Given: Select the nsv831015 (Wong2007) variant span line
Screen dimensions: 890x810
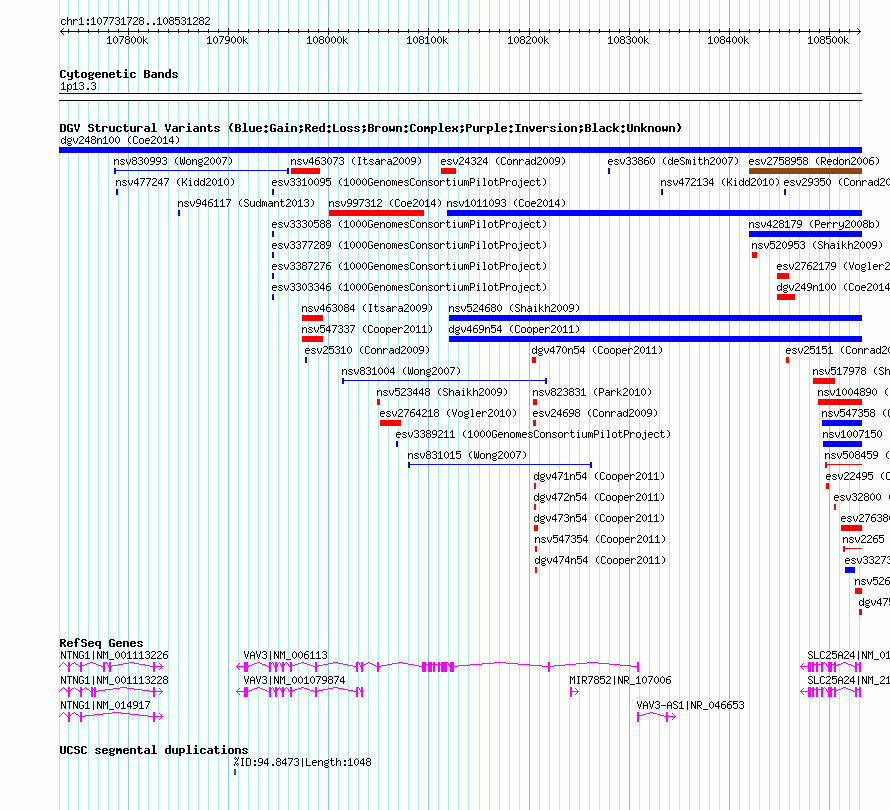Looking at the screenshot, I should click(x=500, y=465).
